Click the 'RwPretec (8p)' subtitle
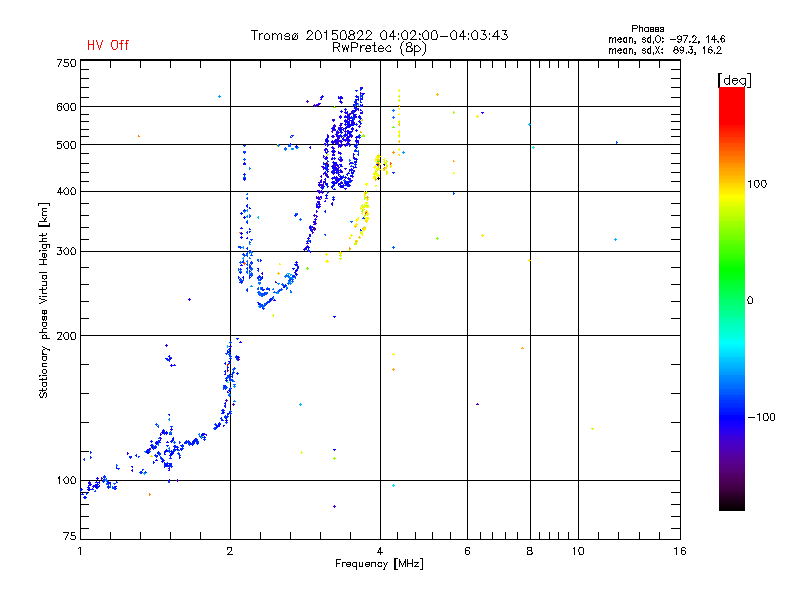 coord(379,48)
